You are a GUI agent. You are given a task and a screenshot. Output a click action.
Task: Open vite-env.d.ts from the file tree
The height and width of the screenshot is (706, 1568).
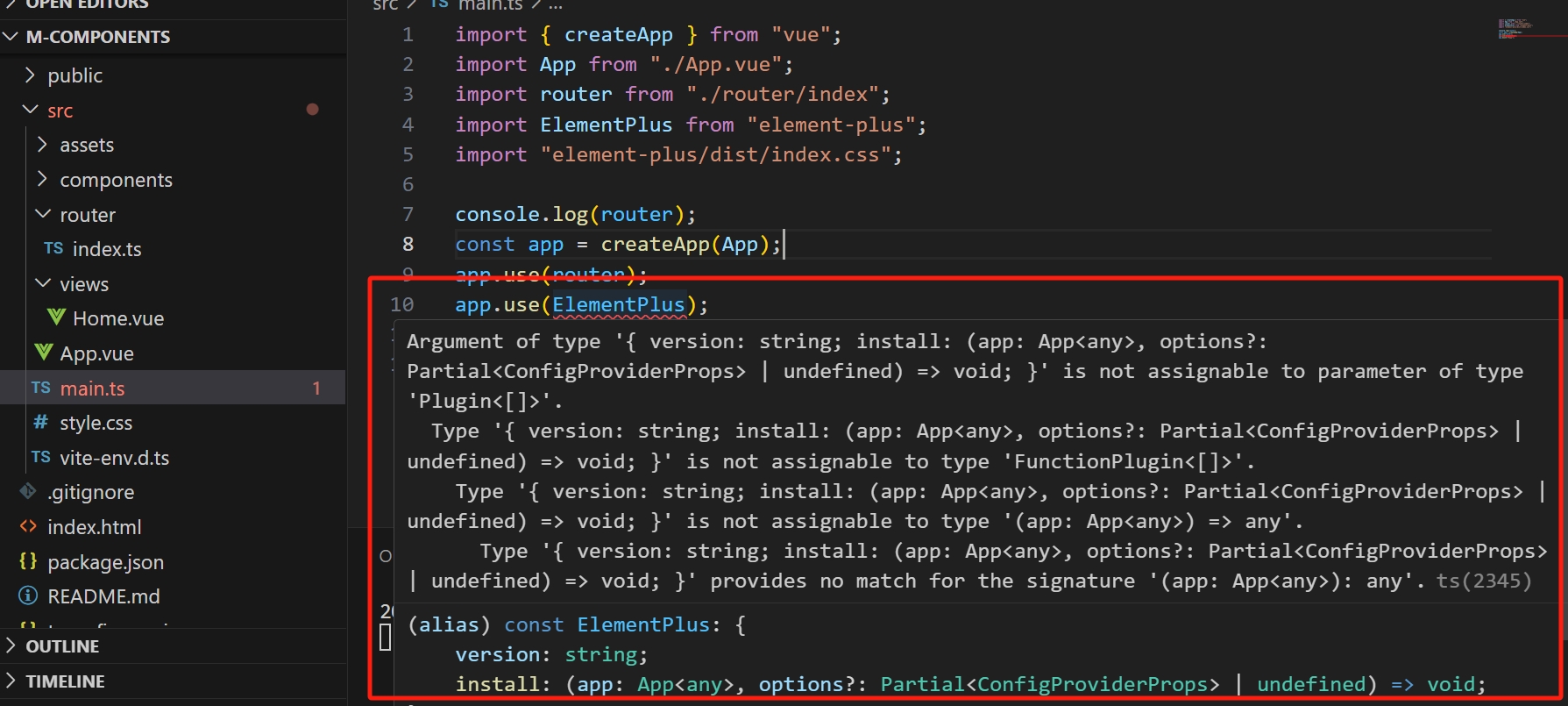[x=114, y=458]
